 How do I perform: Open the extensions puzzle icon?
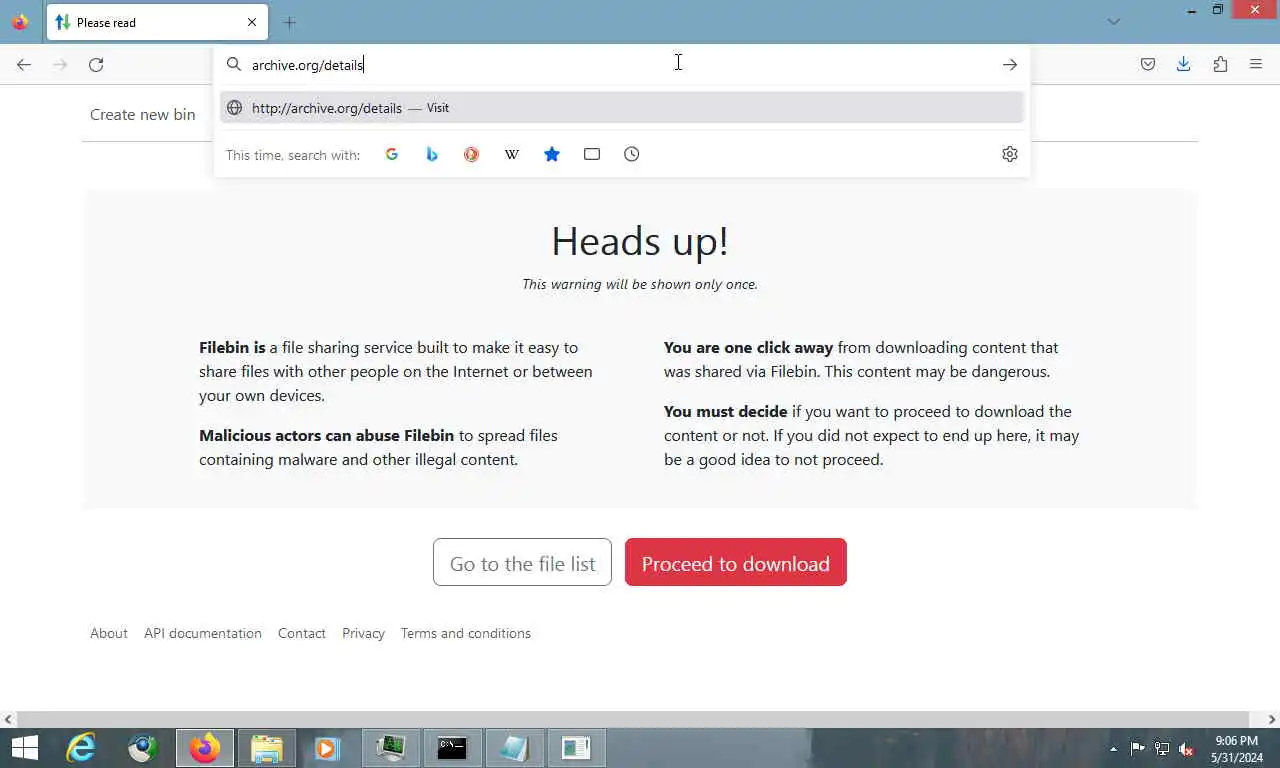1220,64
